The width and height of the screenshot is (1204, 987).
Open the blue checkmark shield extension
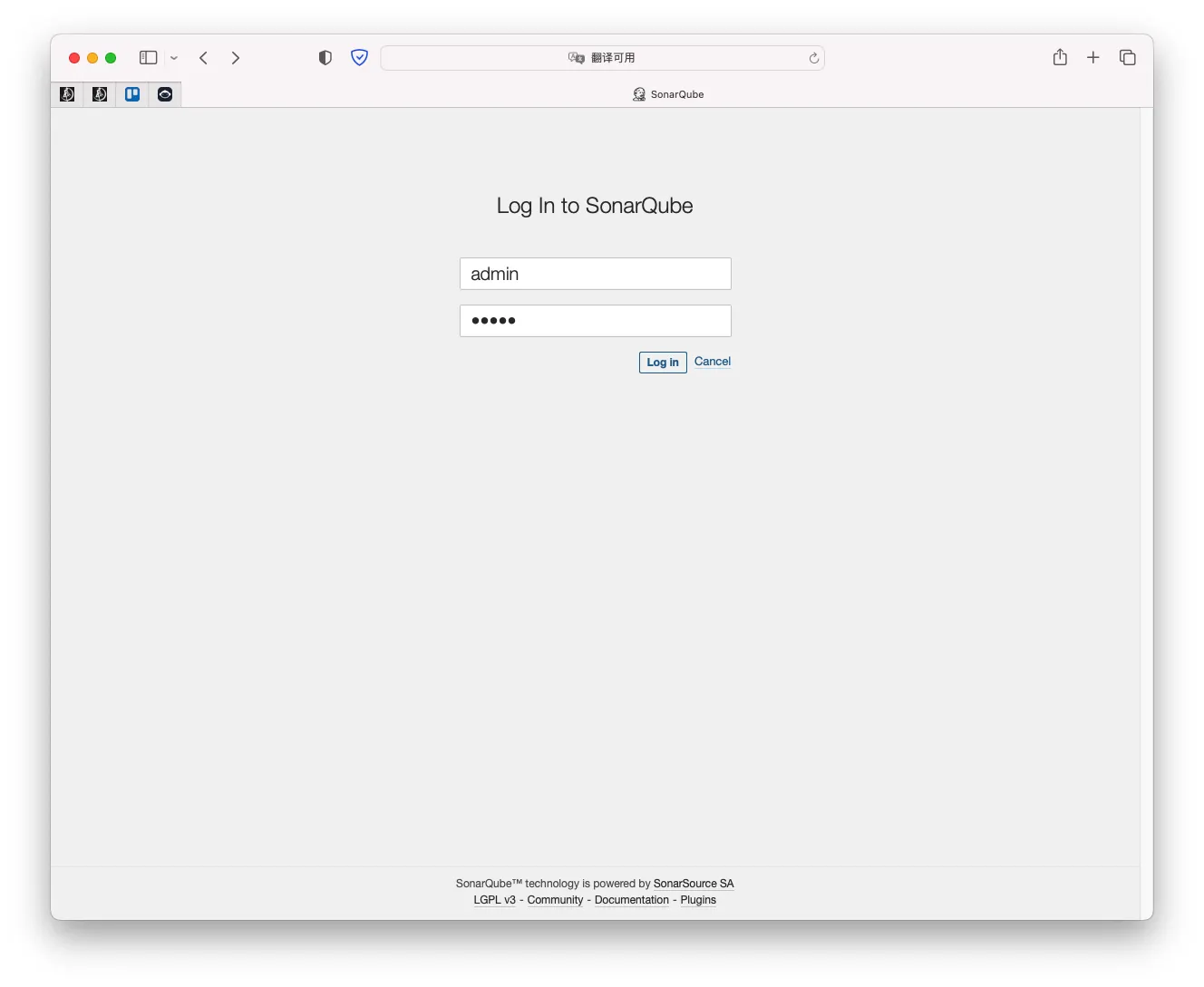point(360,58)
